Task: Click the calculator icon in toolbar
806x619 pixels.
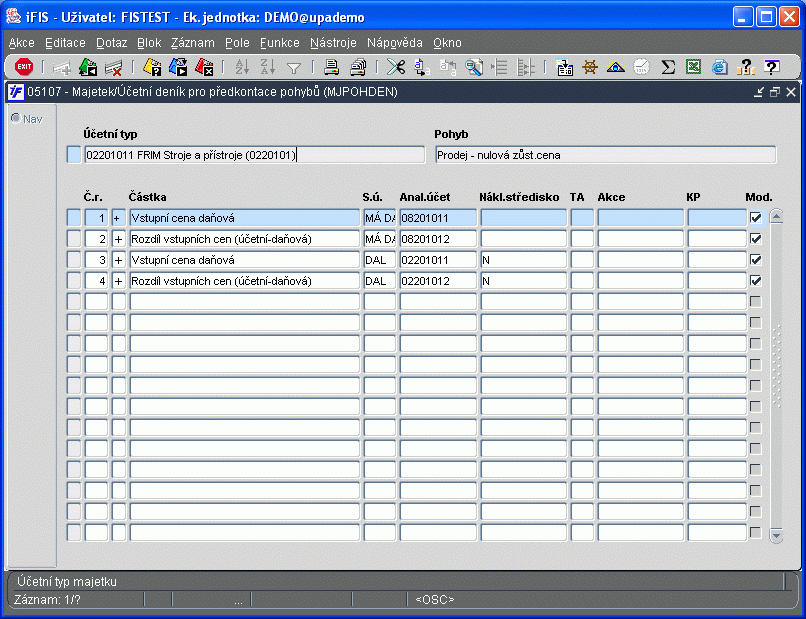Action: pos(565,67)
